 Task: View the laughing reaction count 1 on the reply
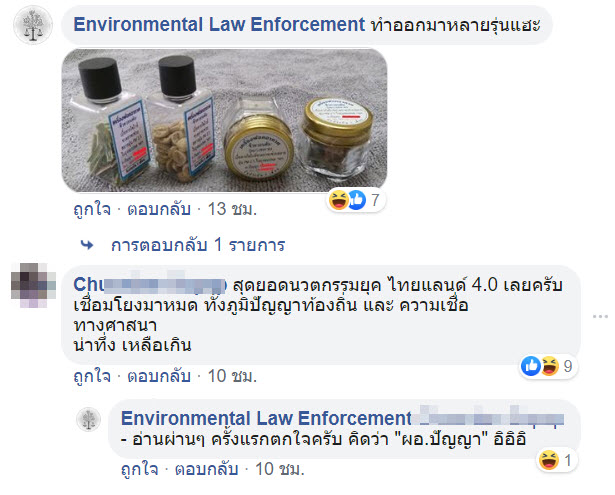[x=556, y=460]
